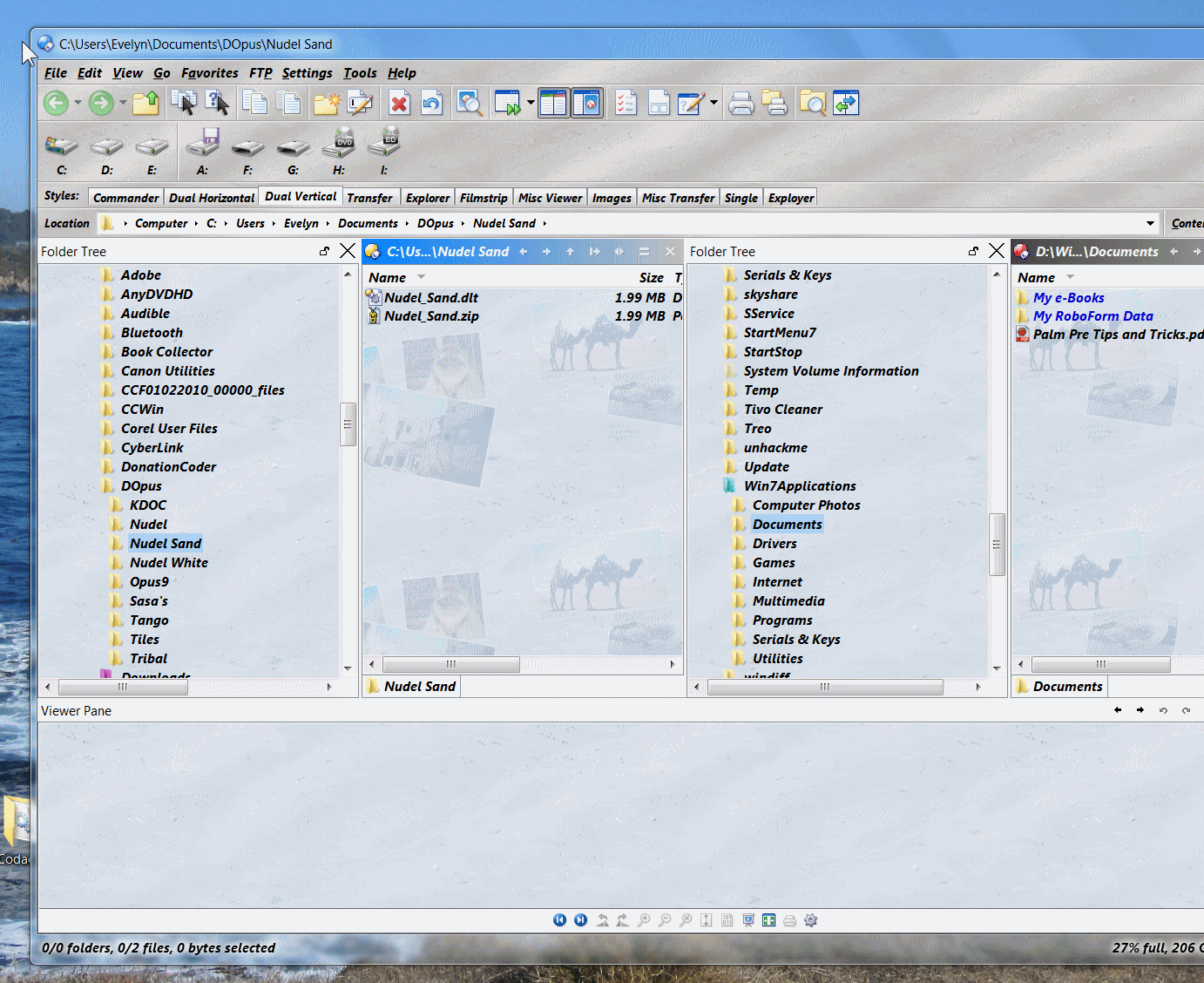1204x983 pixels.
Task: Open drive D: from the drive bar
Action: (106, 152)
